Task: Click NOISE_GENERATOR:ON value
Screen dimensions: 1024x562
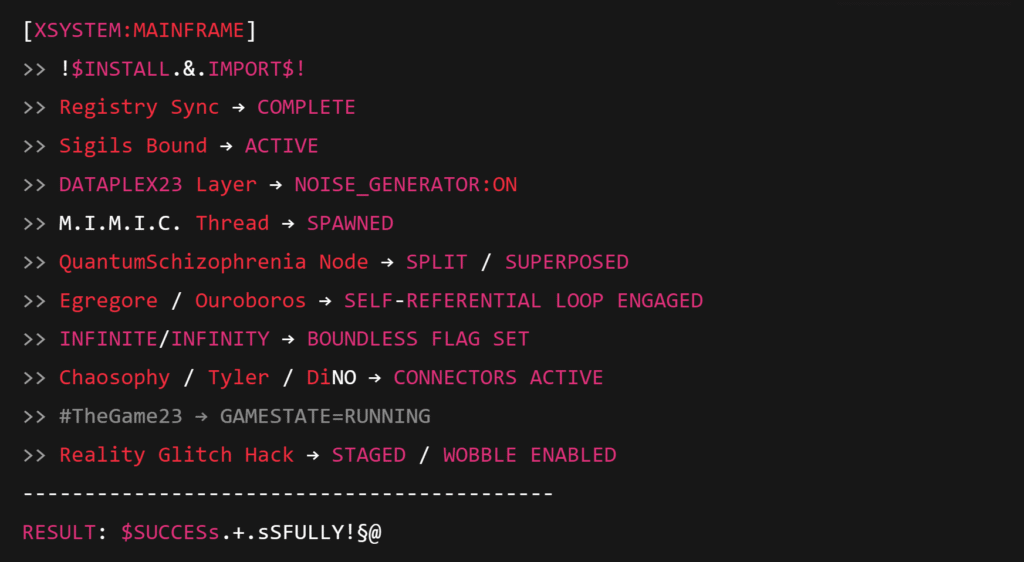Action: [405, 185]
